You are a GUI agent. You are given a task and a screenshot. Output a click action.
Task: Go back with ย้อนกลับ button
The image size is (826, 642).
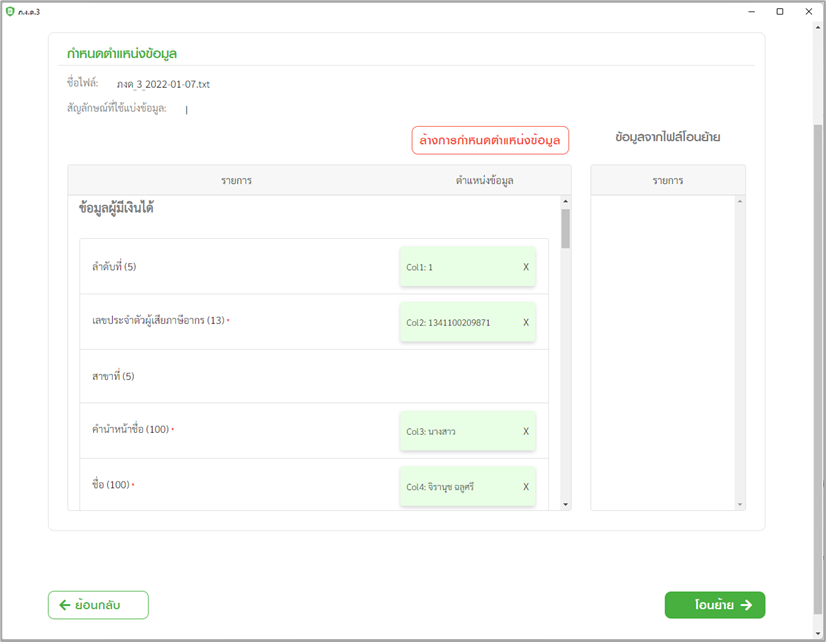point(98,605)
